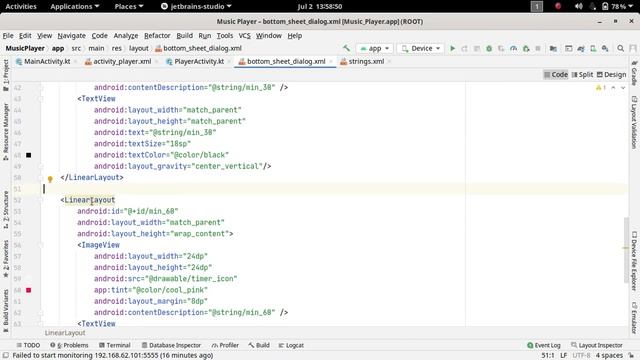This screenshot has width=640, height=360.
Task: Close the bottom_sheet_dialog.xml tab
Action: 331,62
